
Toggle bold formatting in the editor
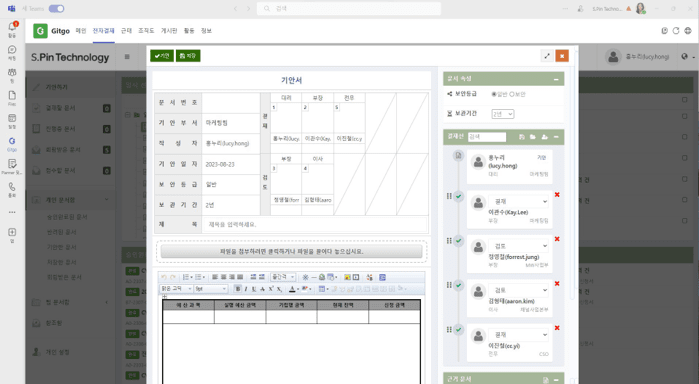click(238, 289)
